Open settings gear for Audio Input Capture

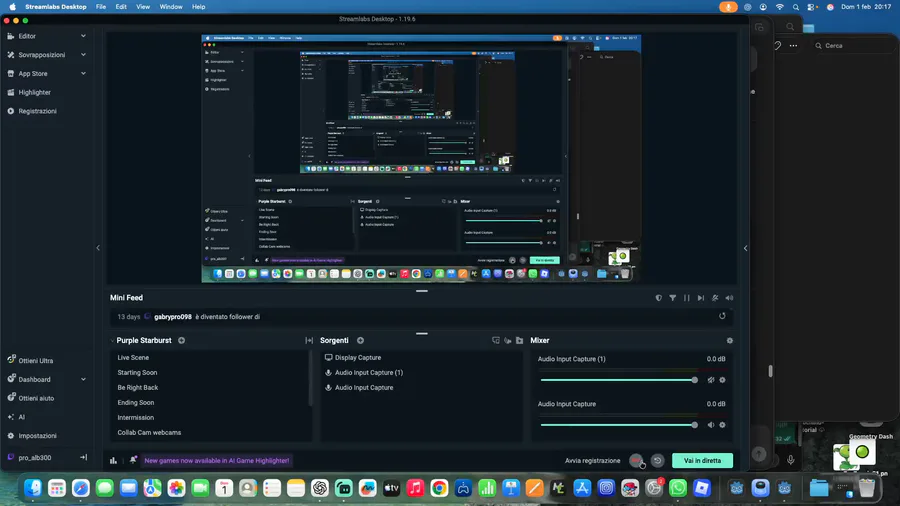[x=723, y=425]
